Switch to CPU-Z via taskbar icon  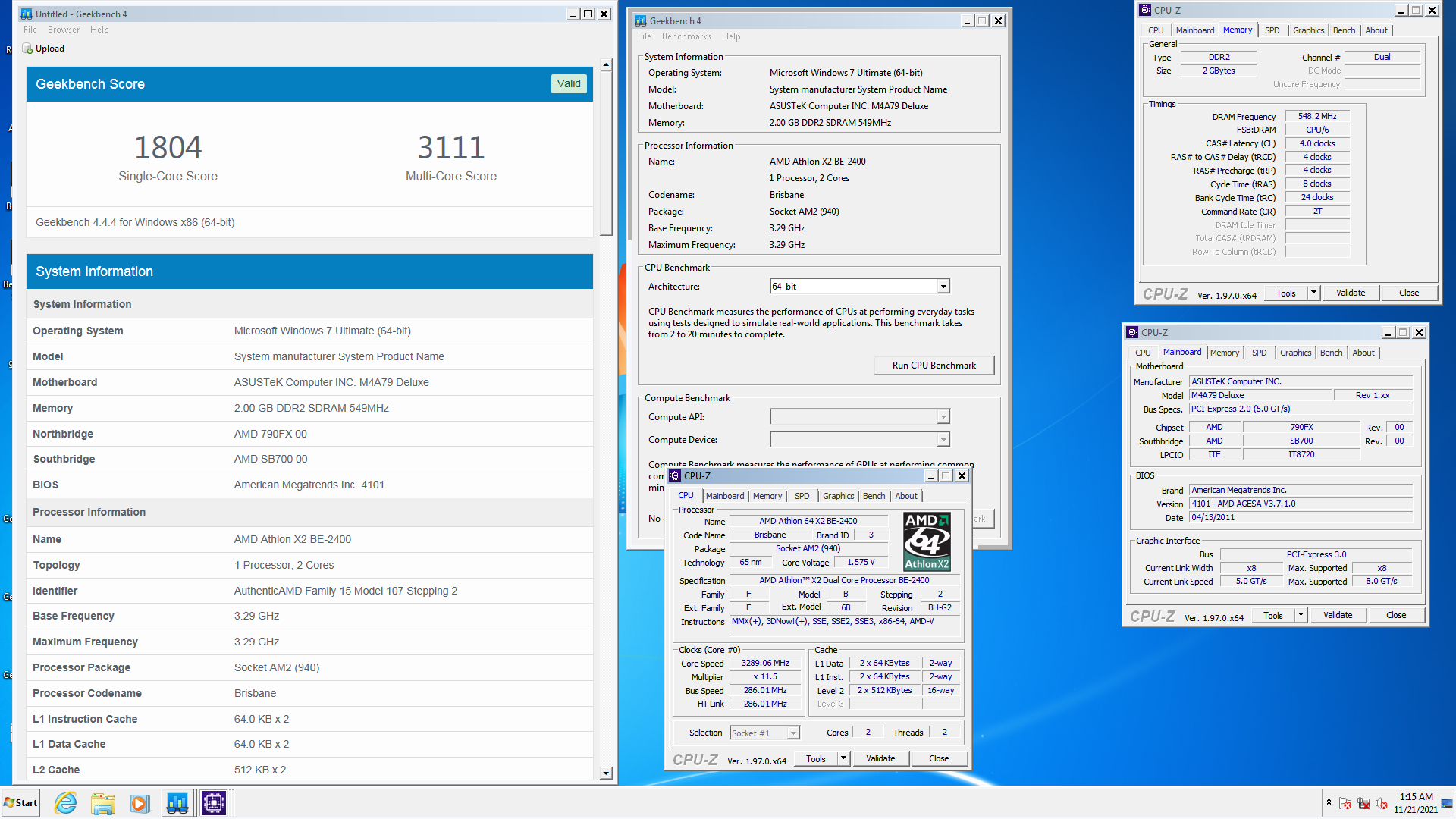pyautogui.click(x=214, y=803)
